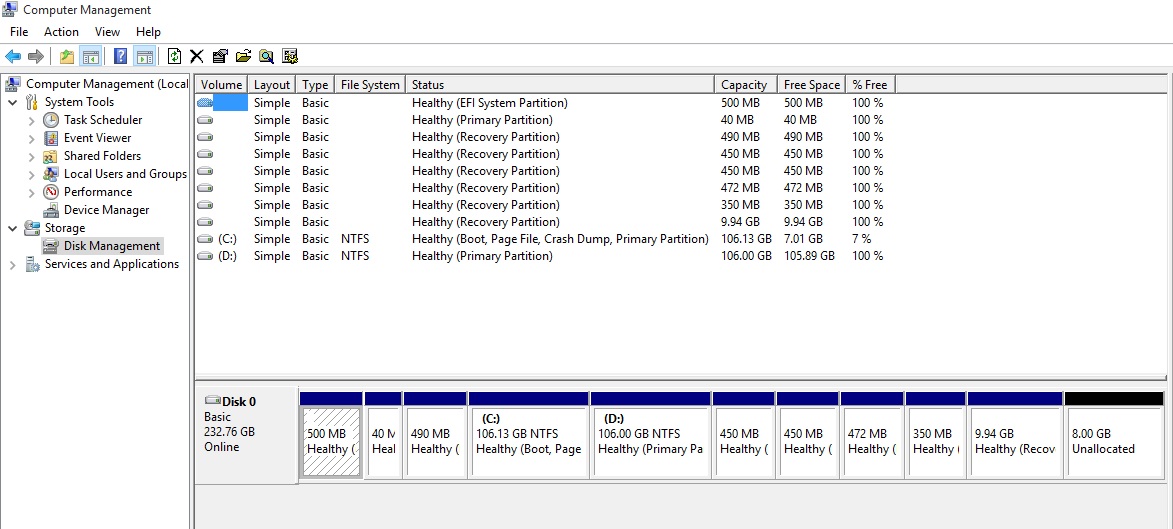Expand the Task Scheduler node
The width and height of the screenshot is (1173, 529).
point(31,120)
